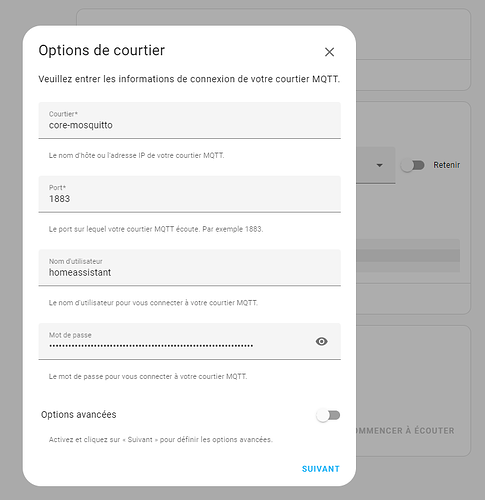The height and width of the screenshot is (500, 485).
Task: Click the Veuillez entrer les informations description
Action: (x=189, y=79)
